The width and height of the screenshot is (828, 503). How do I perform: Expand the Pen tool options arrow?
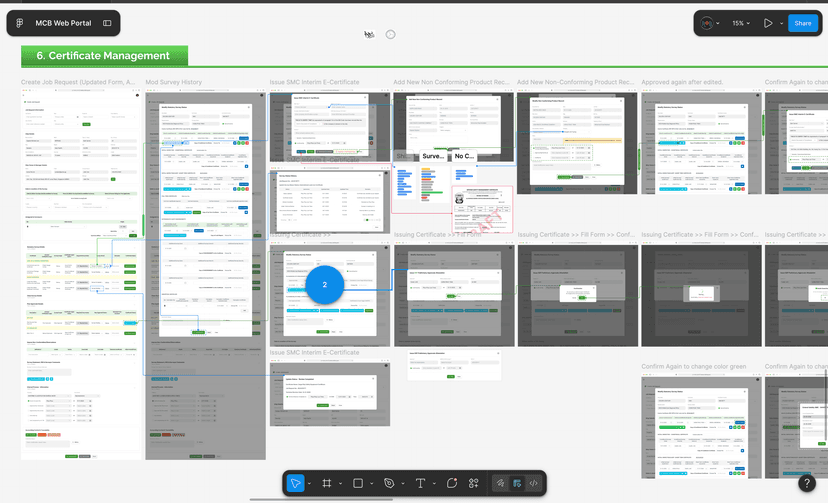(403, 483)
